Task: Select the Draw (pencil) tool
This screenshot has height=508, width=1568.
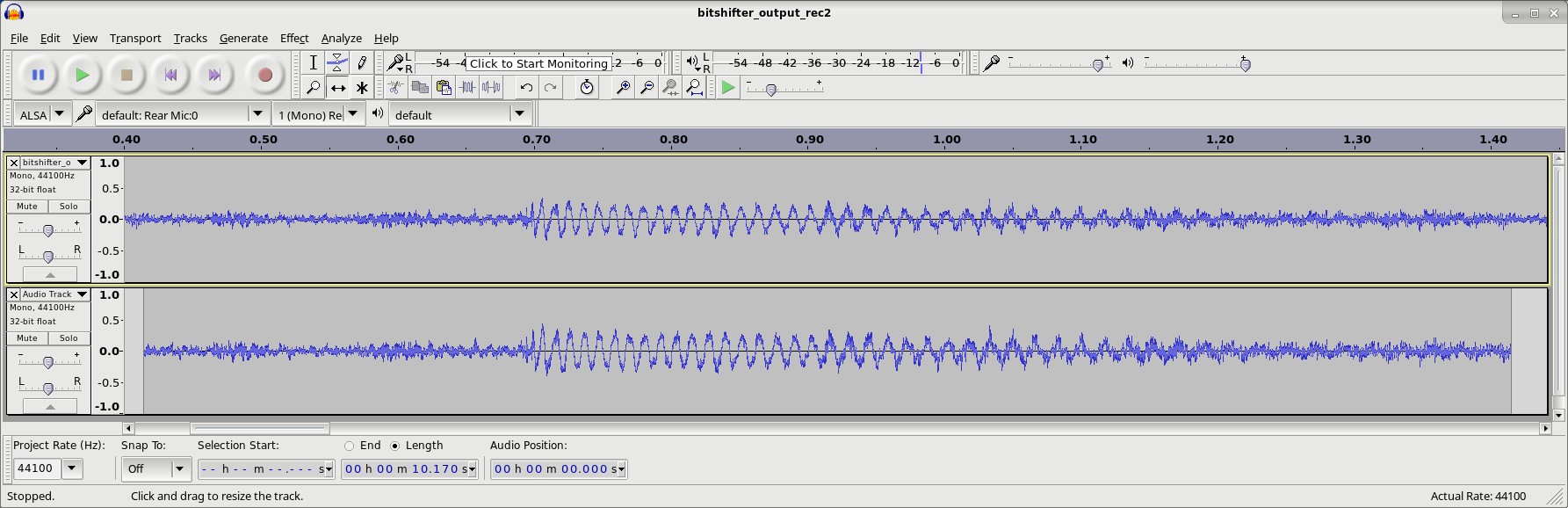Action: click(361, 63)
